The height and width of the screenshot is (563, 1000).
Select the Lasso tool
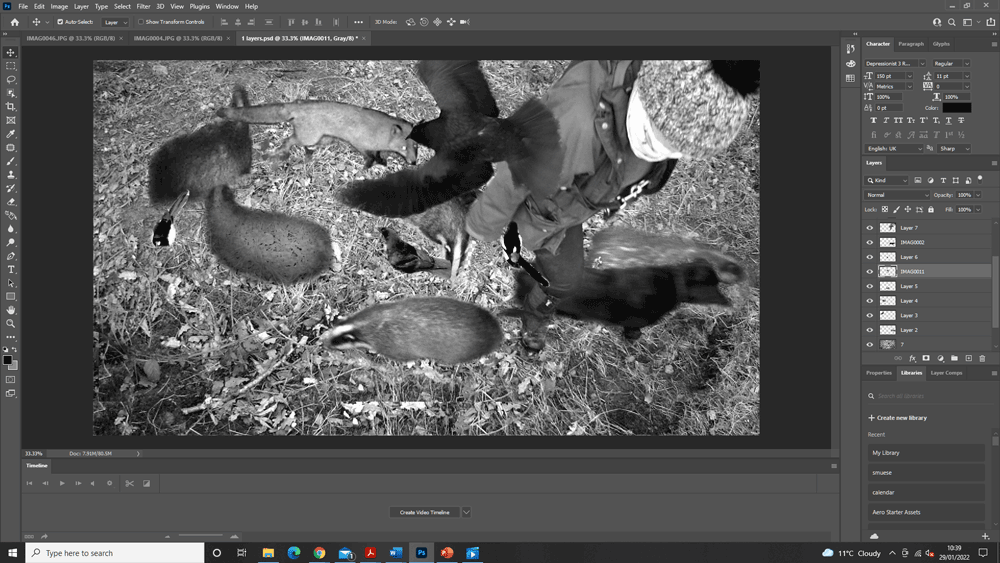(x=11, y=79)
